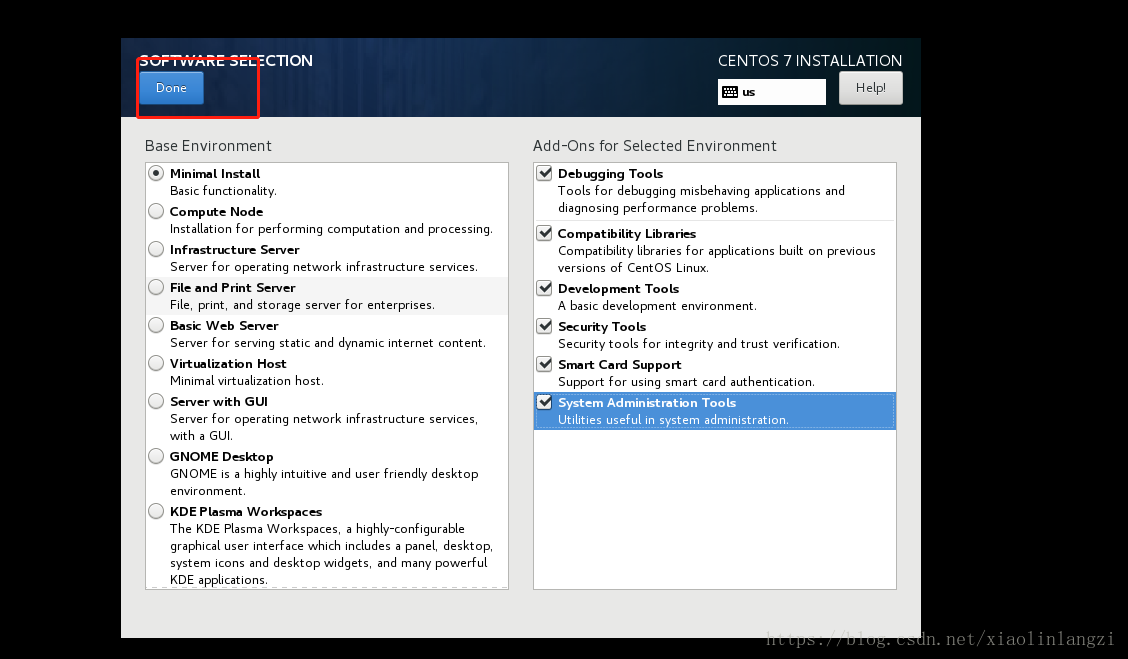Screen dimensions: 1128x659
Task: Choose Basic Web Server environment
Action: pos(156,326)
